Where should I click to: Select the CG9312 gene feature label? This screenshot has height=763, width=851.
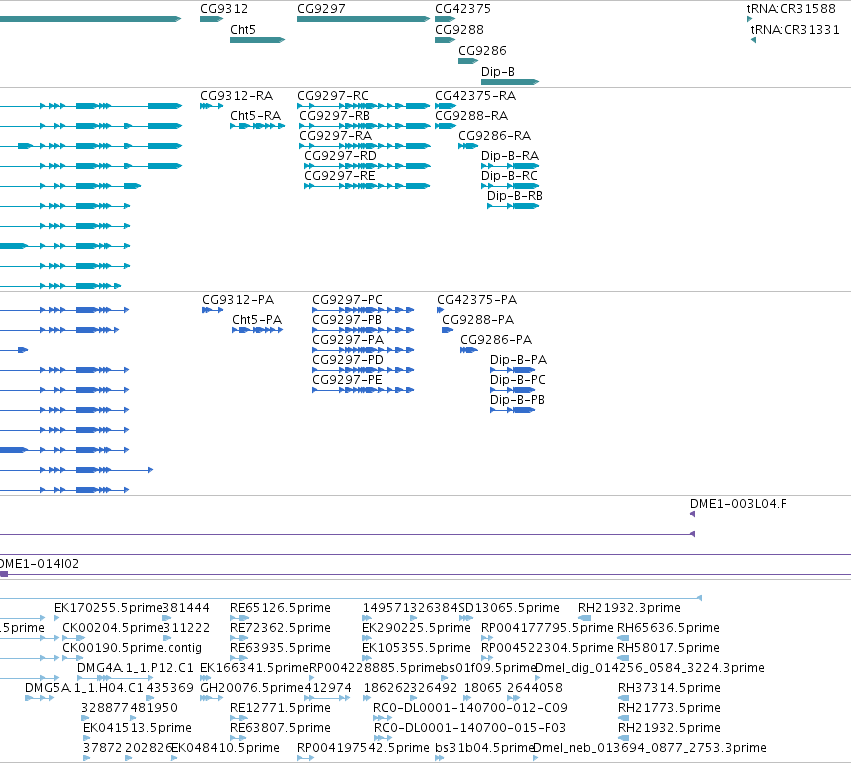point(224,9)
